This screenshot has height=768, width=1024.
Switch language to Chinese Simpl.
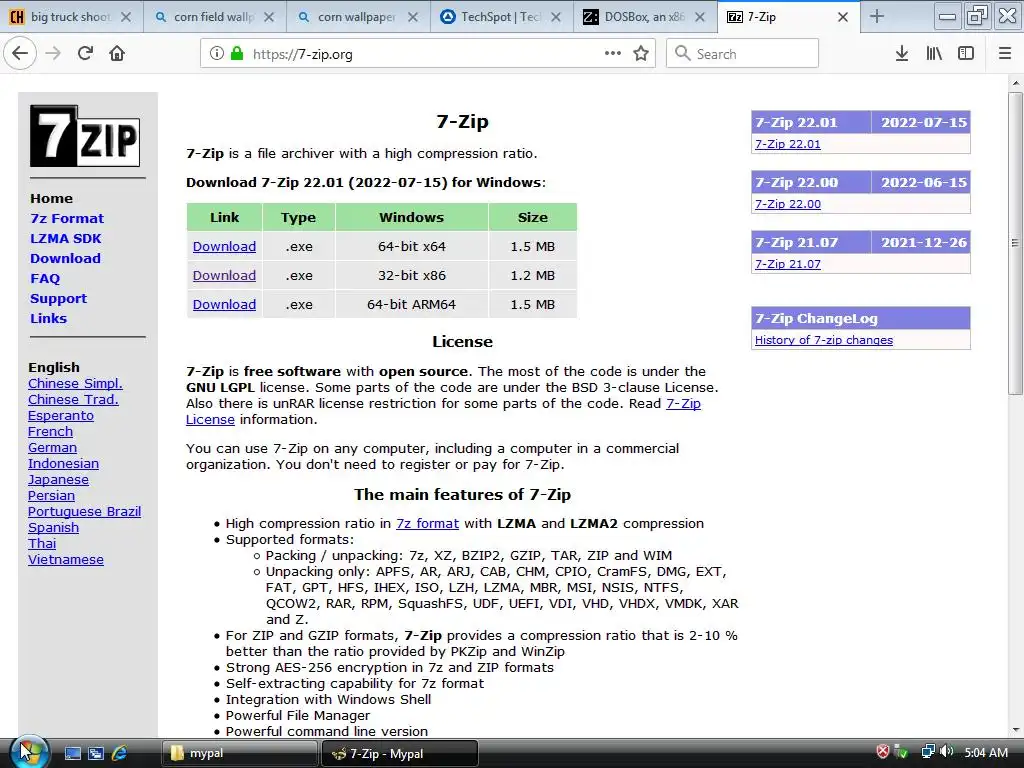tap(75, 383)
